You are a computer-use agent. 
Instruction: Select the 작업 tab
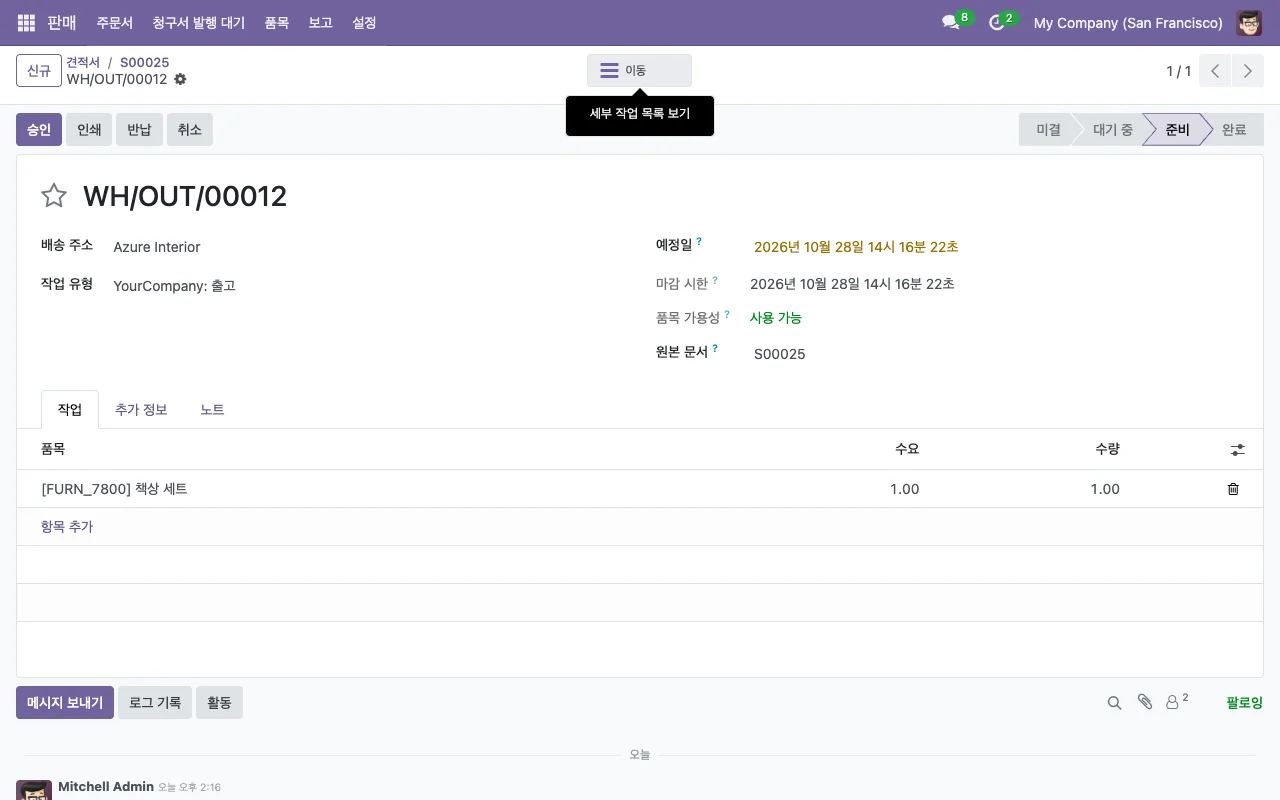(x=70, y=410)
